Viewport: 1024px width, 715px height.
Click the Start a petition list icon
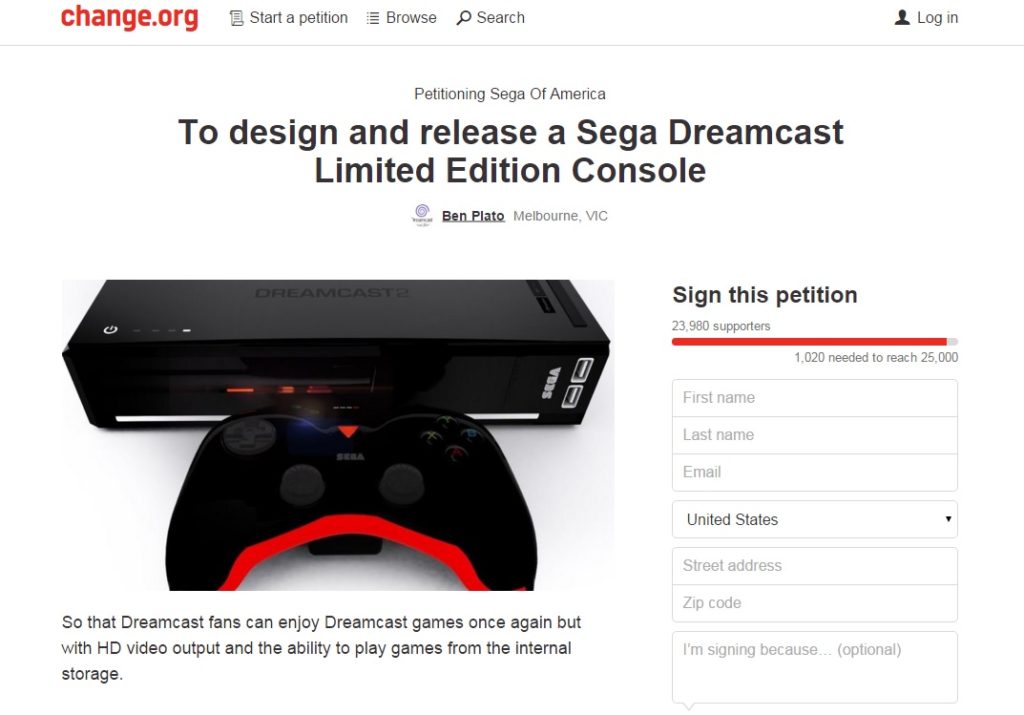[235, 17]
